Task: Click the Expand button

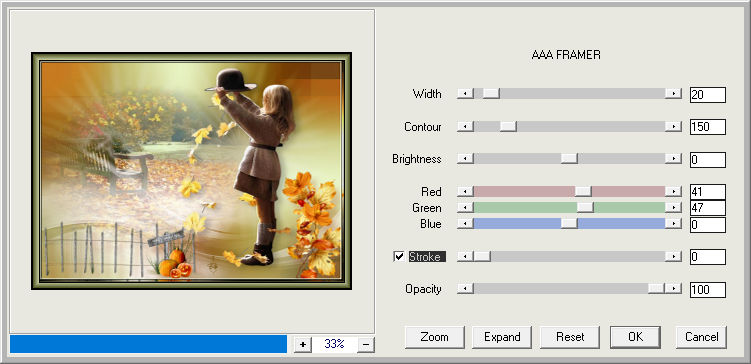Action: [502, 337]
